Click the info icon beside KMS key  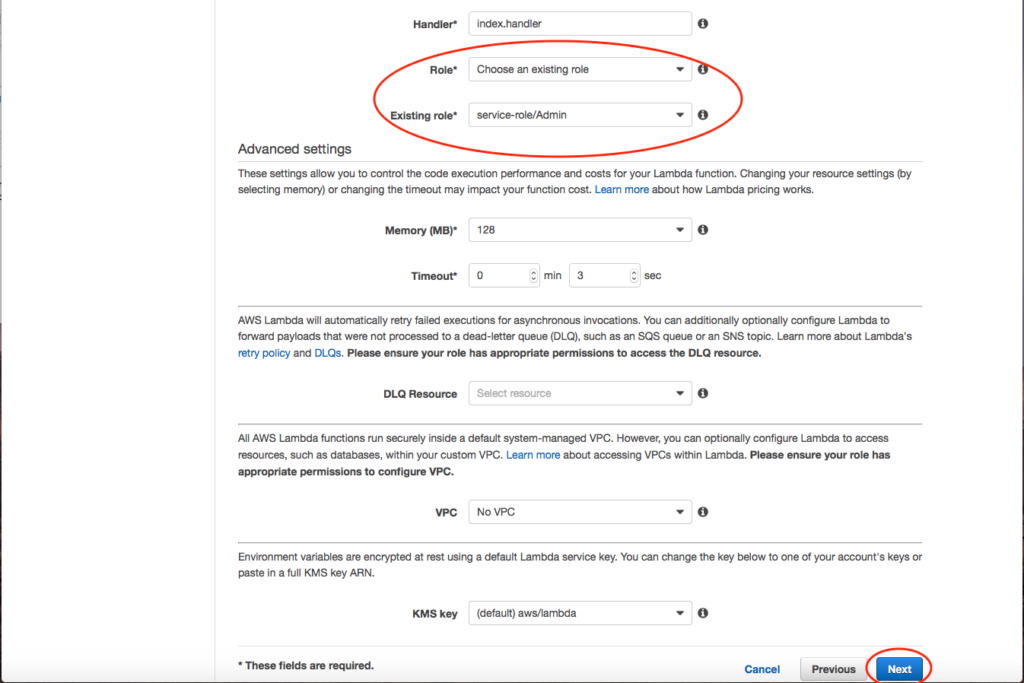(703, 613)
